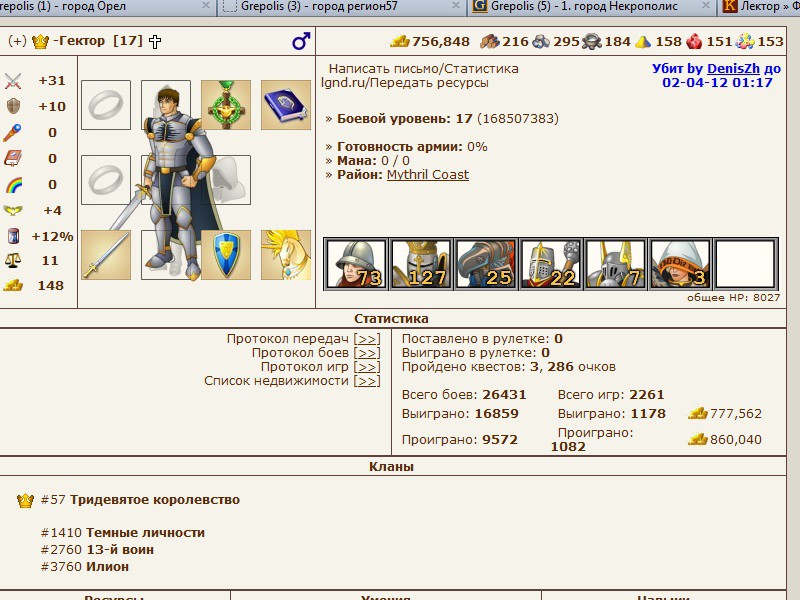The height and width of the screenshot is (600, 800).
Task: Open the [>>] link for Список недвижимости
Action: pos(367,381)
